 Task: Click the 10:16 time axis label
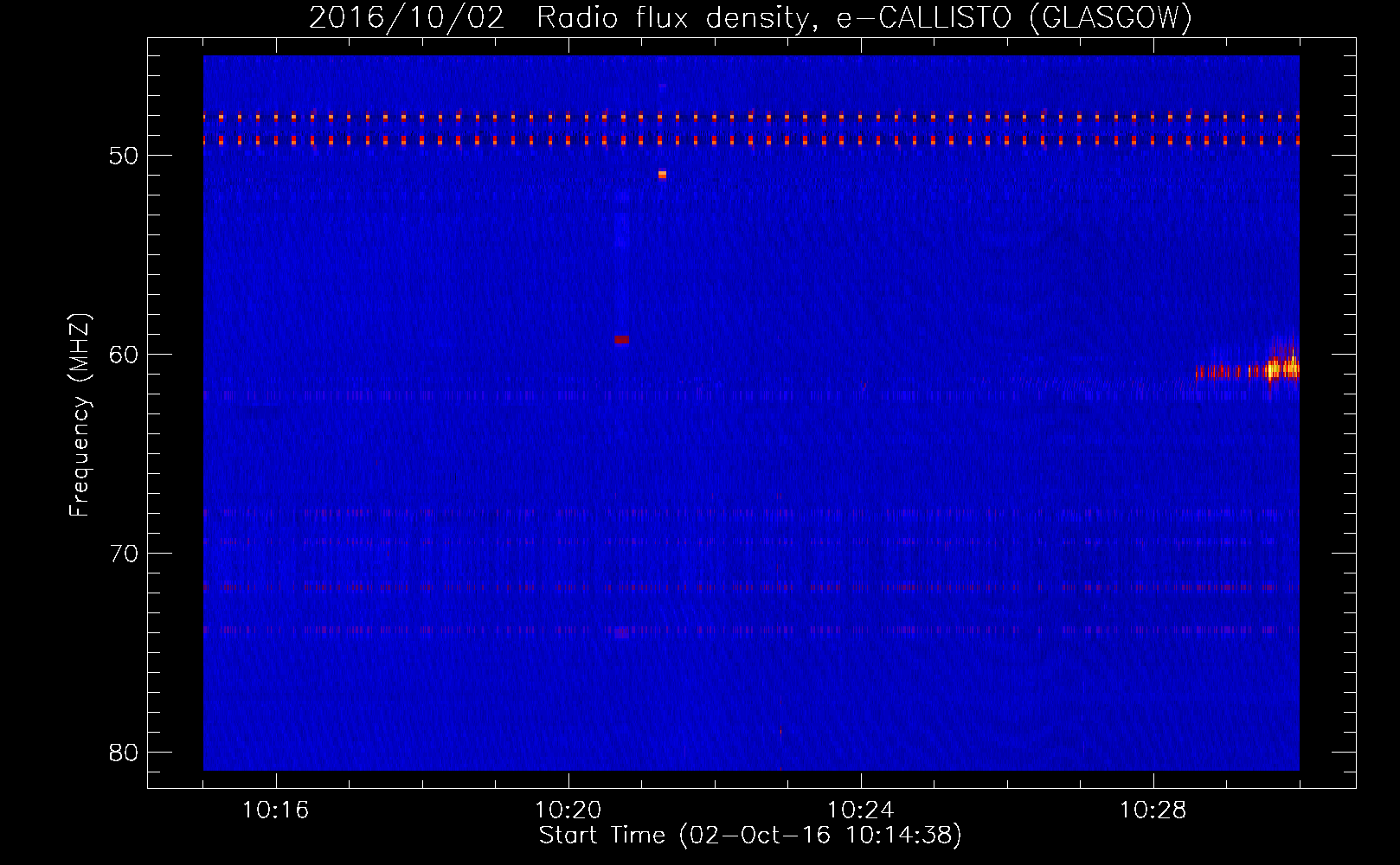275,811
